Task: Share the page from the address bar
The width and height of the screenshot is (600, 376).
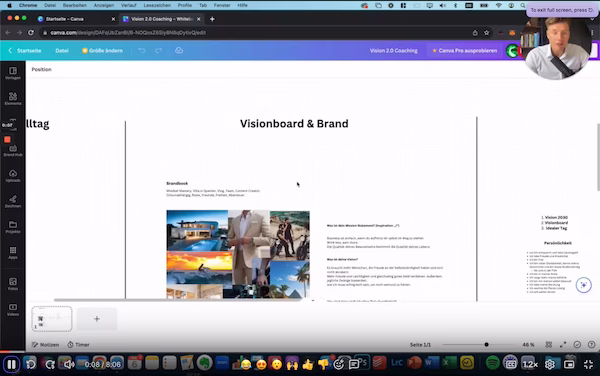Action: (x=475, y=33)
